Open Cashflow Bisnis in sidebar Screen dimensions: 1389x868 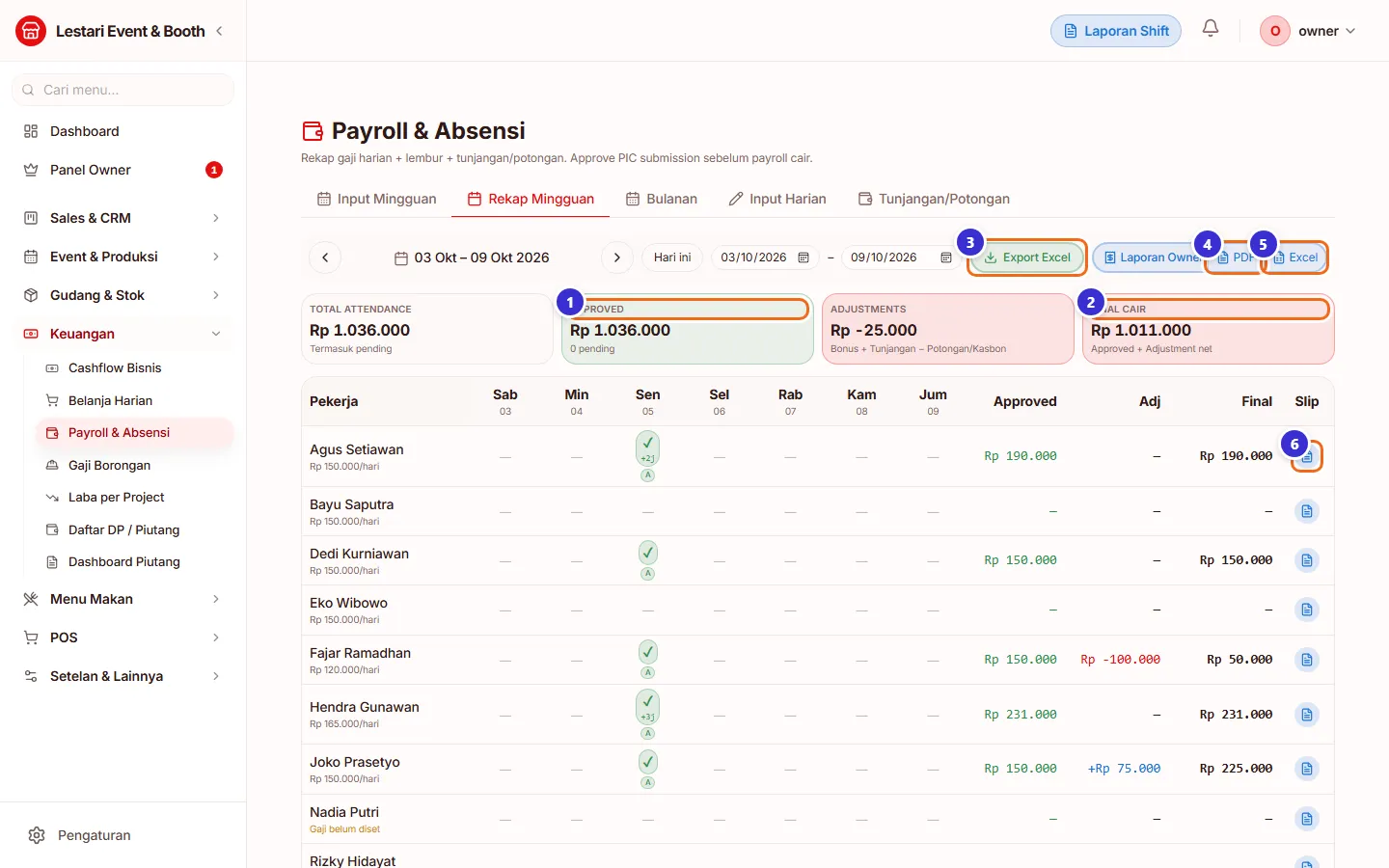coord(135,367)
